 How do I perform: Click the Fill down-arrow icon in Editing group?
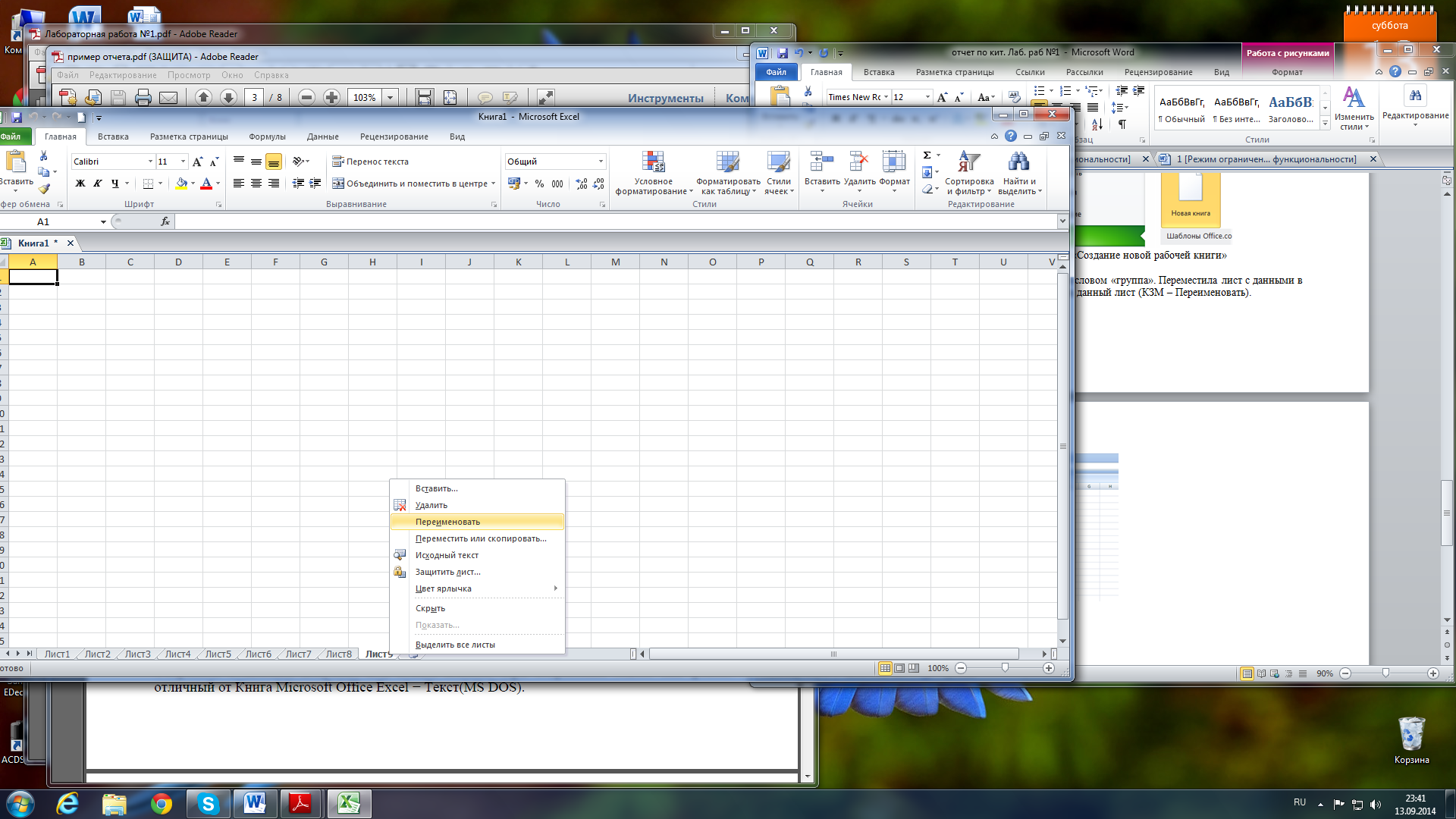coord(927,172)
